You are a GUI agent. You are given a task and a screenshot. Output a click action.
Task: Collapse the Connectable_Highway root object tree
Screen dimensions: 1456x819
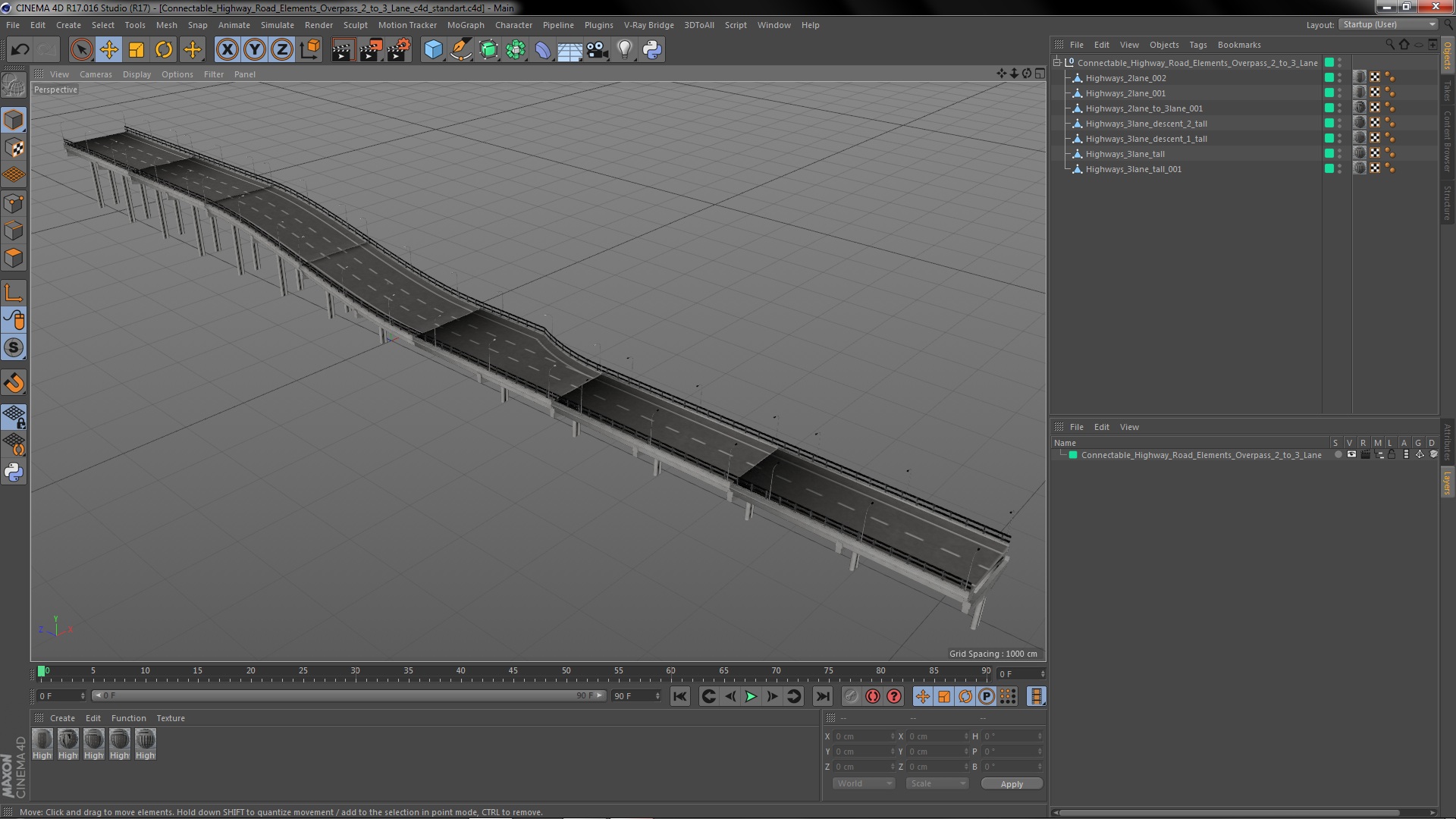pos(1057,63)
